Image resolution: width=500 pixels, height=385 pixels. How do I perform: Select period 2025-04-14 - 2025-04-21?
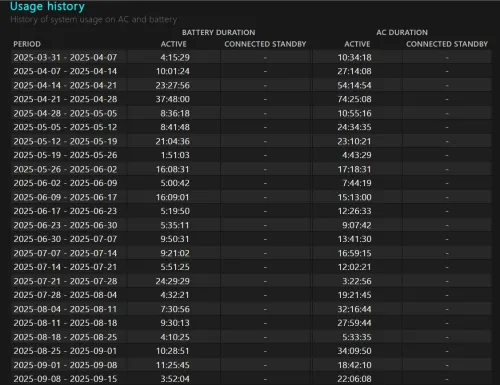[65, 85]
